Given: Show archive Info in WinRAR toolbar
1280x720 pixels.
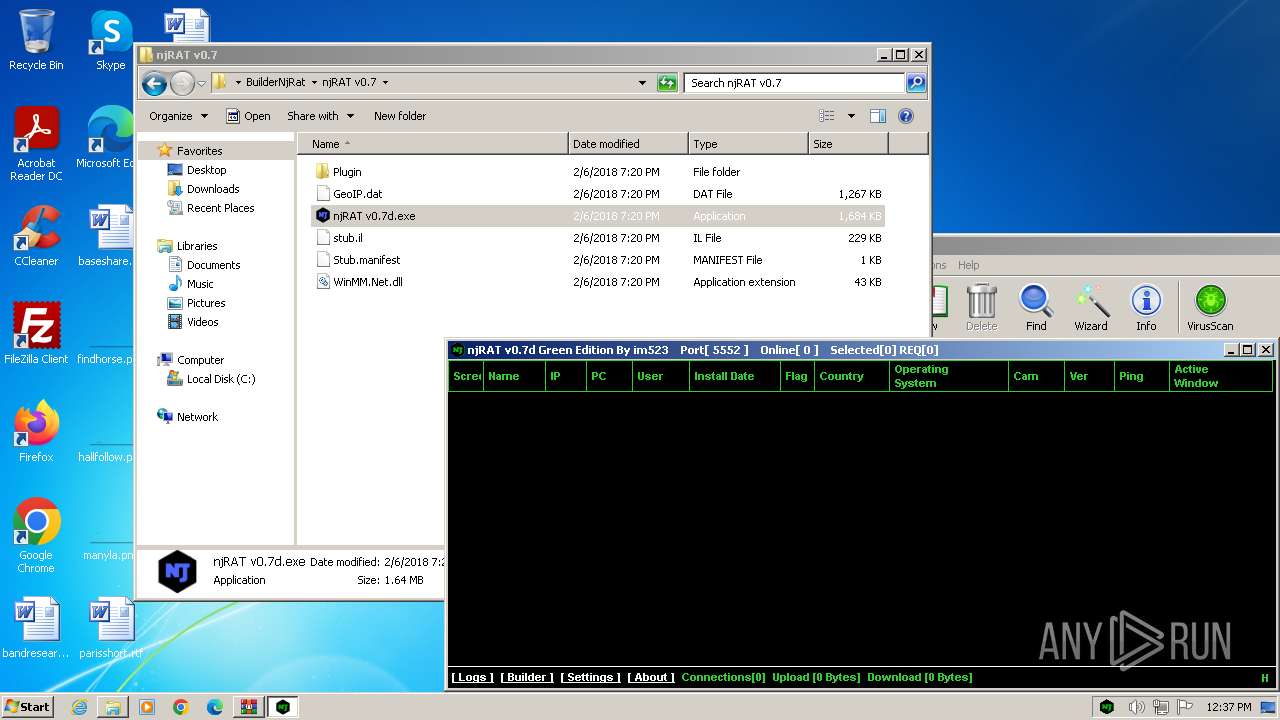Looking at the screenshot, I should point(1146,308).
